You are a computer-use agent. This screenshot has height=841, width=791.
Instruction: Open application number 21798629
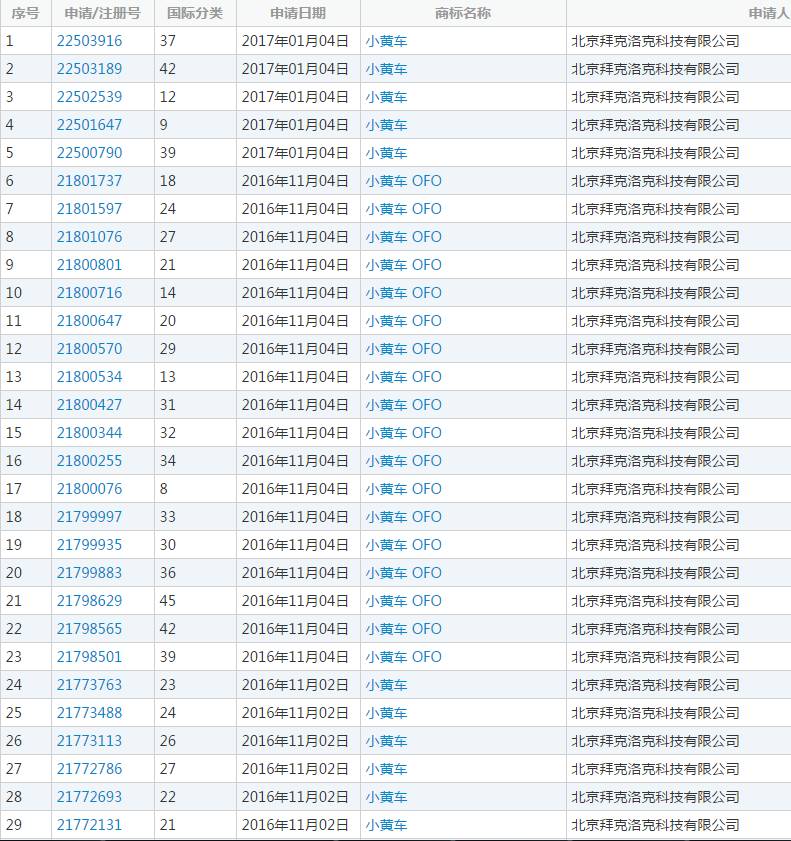point(89,601)
